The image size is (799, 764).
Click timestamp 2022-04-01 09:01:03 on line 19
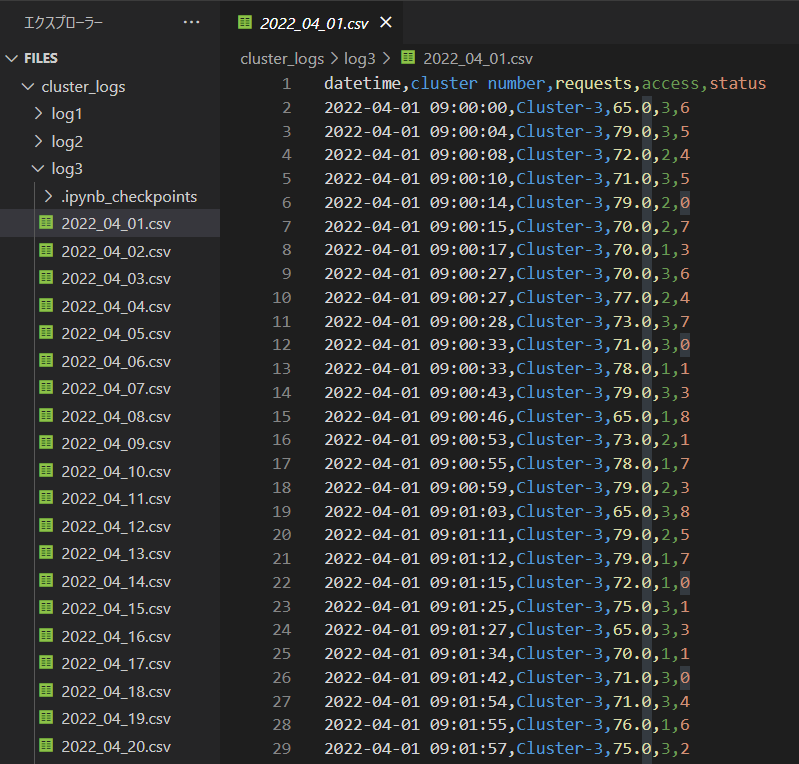point(416,511)
